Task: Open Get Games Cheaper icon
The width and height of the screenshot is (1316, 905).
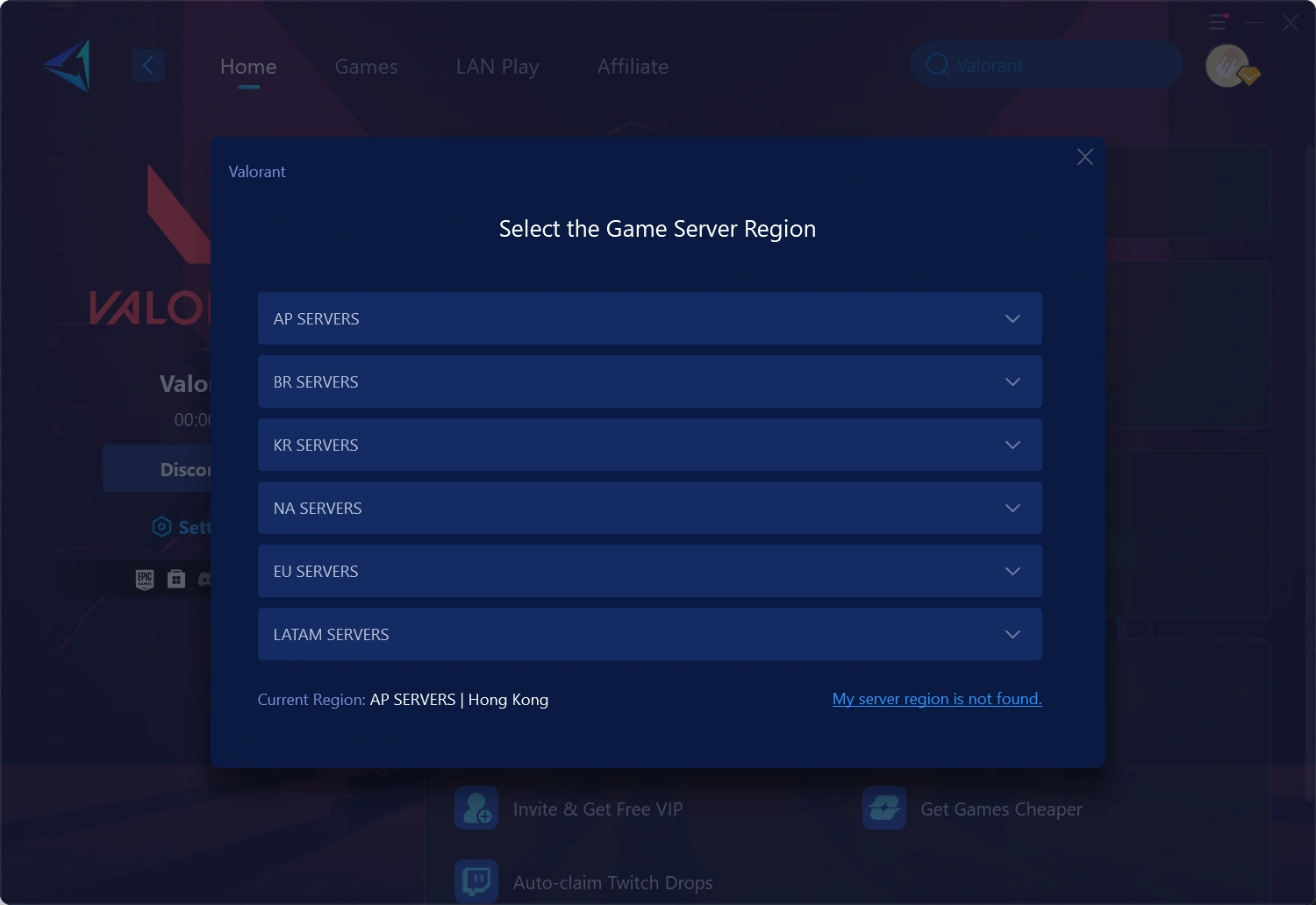Action: point(884,809)
